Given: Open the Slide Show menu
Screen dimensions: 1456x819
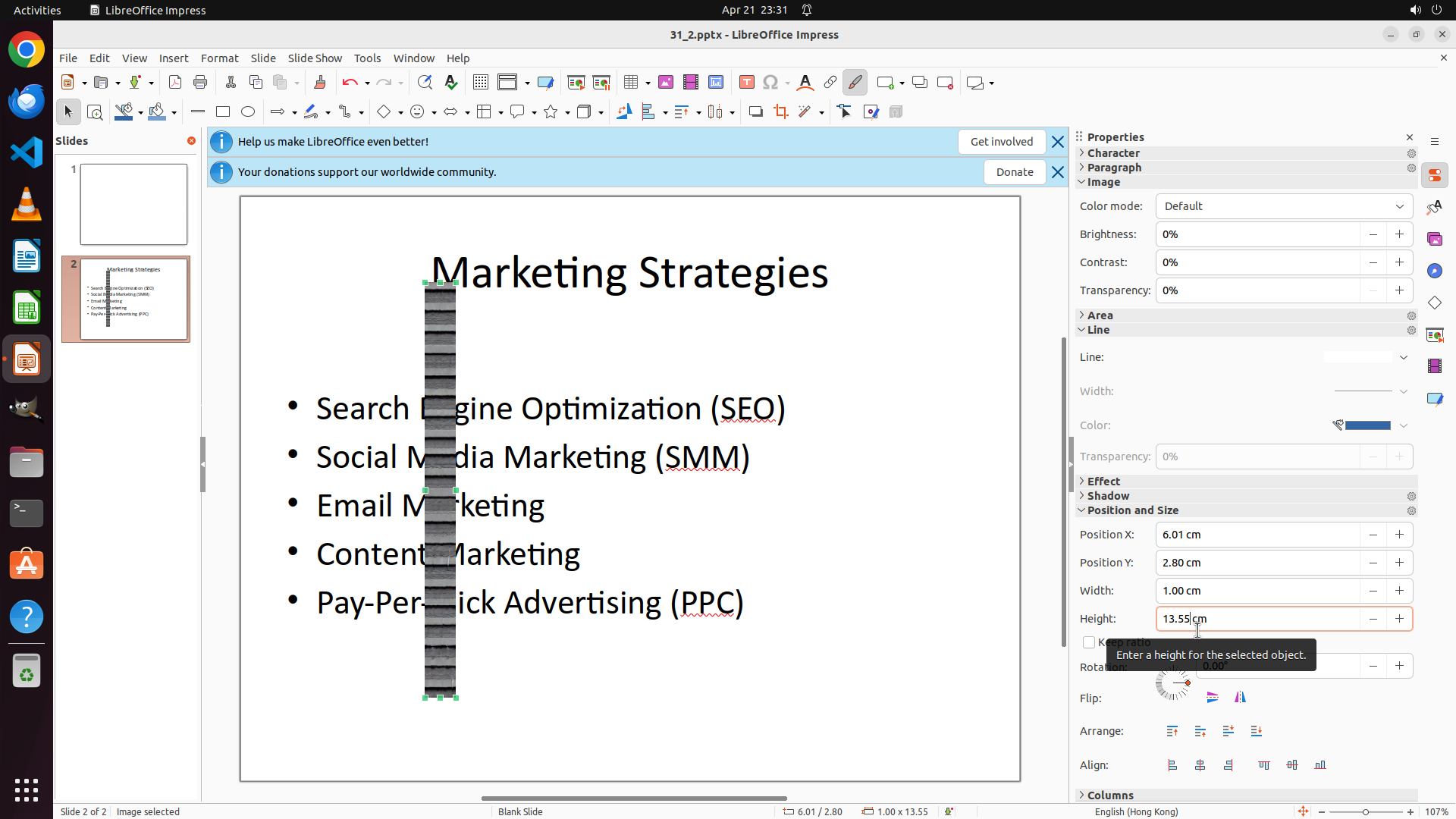Looking at the screenshot, I should click(x=314, y=58).
